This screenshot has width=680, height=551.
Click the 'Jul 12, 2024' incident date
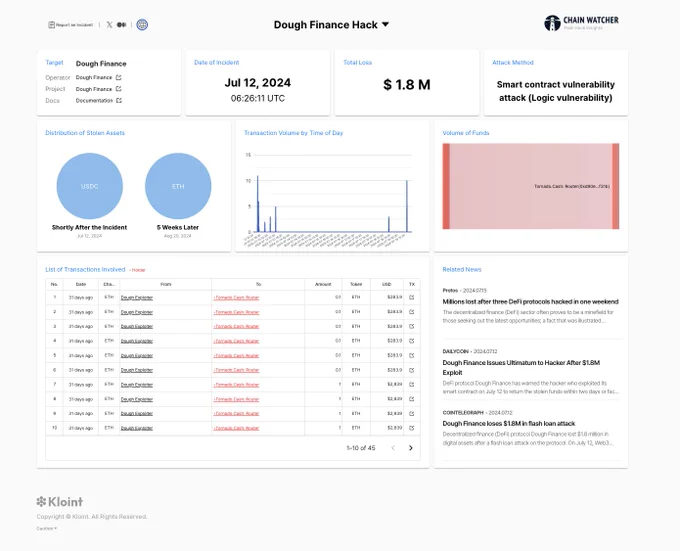click(258, 83)
